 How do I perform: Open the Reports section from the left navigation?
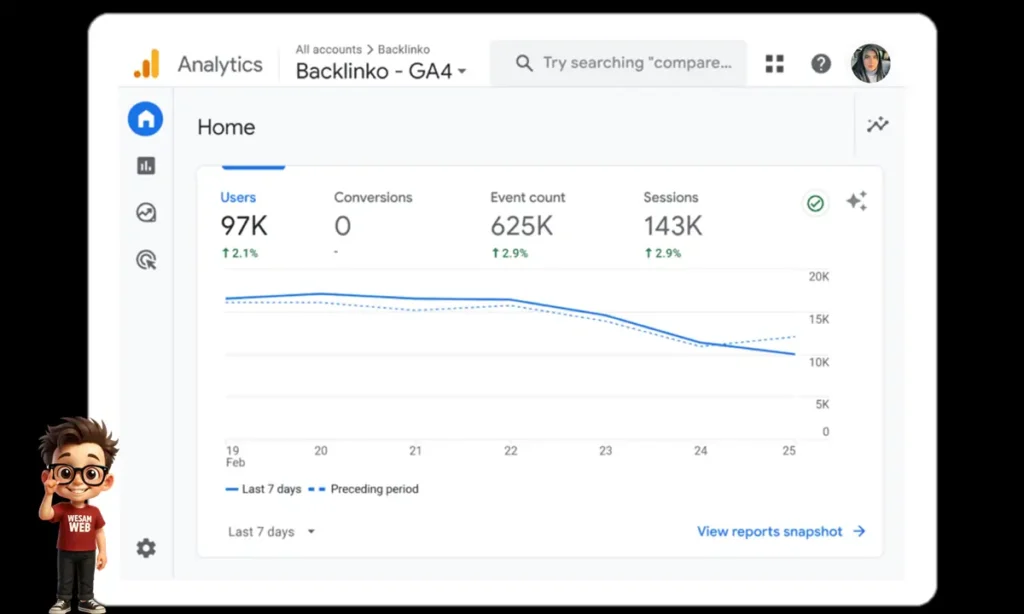[x=146, y=165]
